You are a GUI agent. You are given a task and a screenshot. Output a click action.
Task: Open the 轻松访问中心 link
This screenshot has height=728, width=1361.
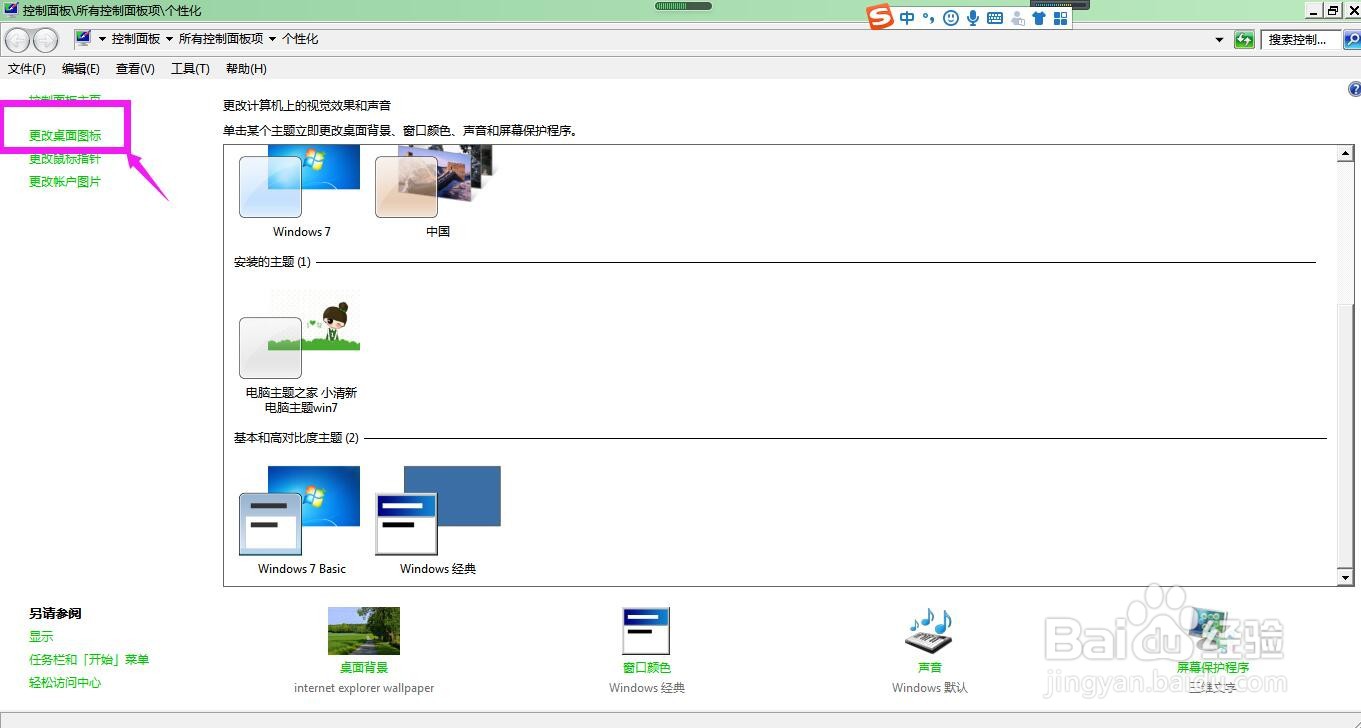point(65,683)
